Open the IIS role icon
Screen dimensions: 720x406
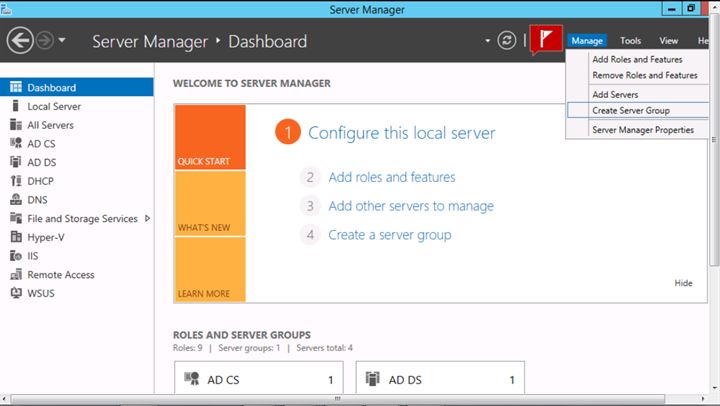pos(16,256)
